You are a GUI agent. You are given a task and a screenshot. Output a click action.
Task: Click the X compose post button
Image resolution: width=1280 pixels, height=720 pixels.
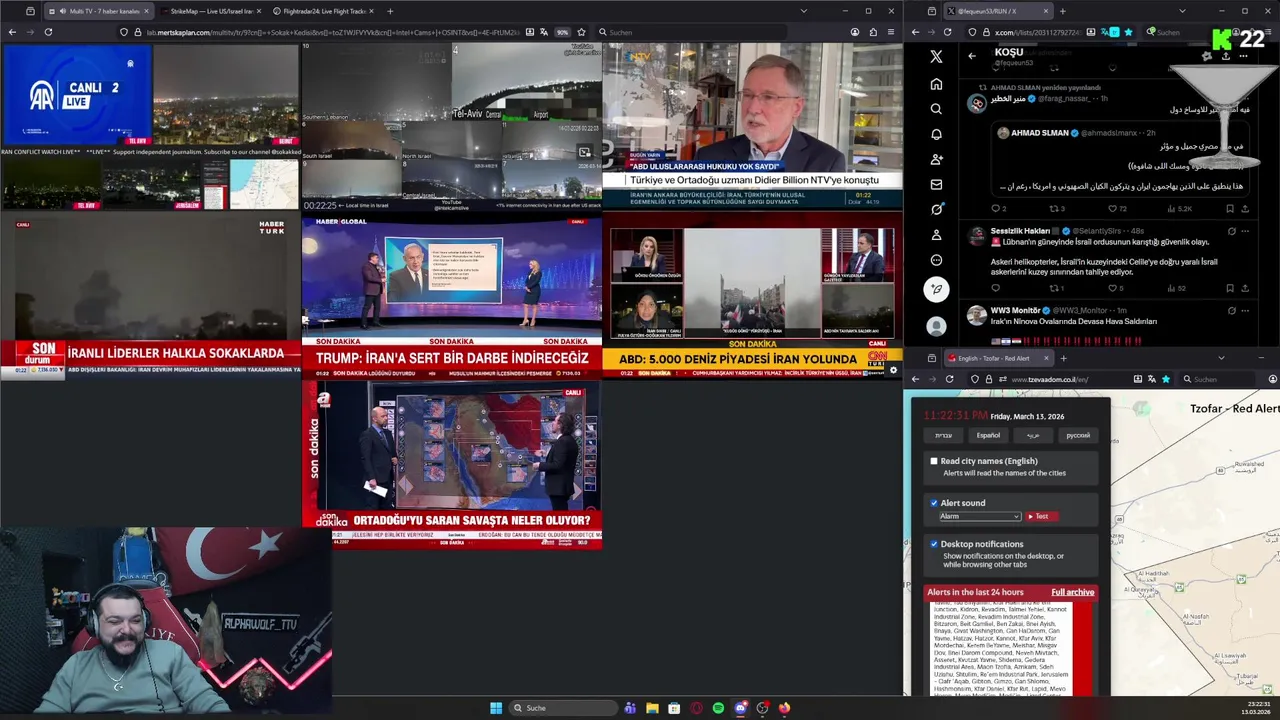point(936,289)
